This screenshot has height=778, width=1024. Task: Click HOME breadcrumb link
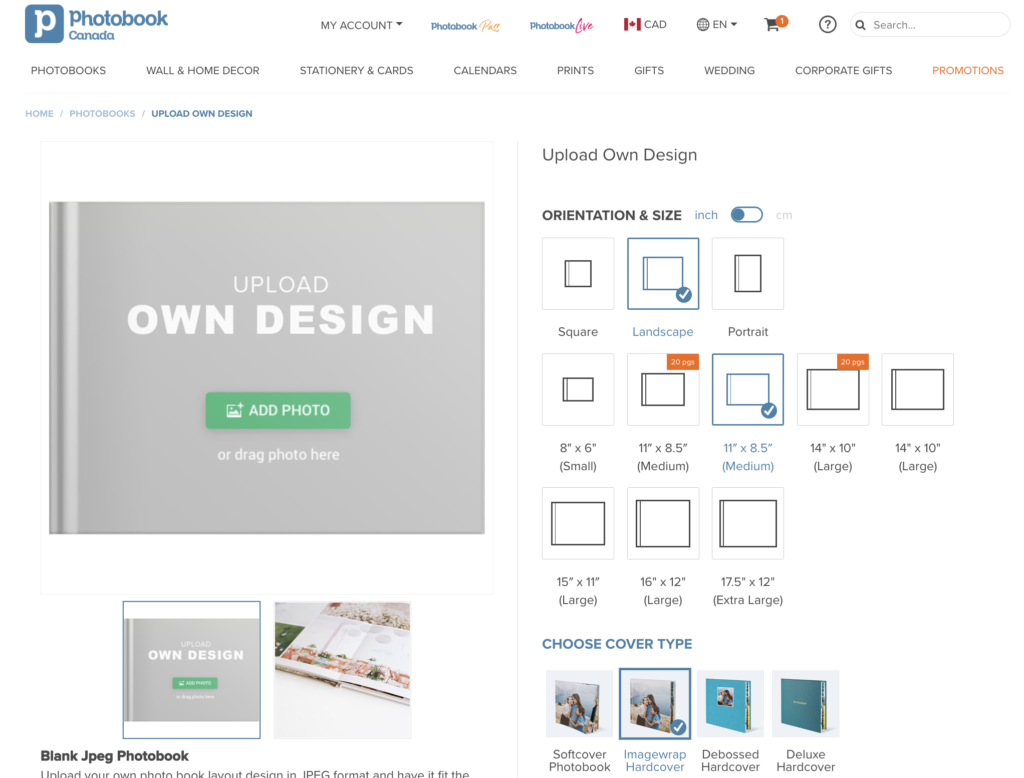click(39, 114)
